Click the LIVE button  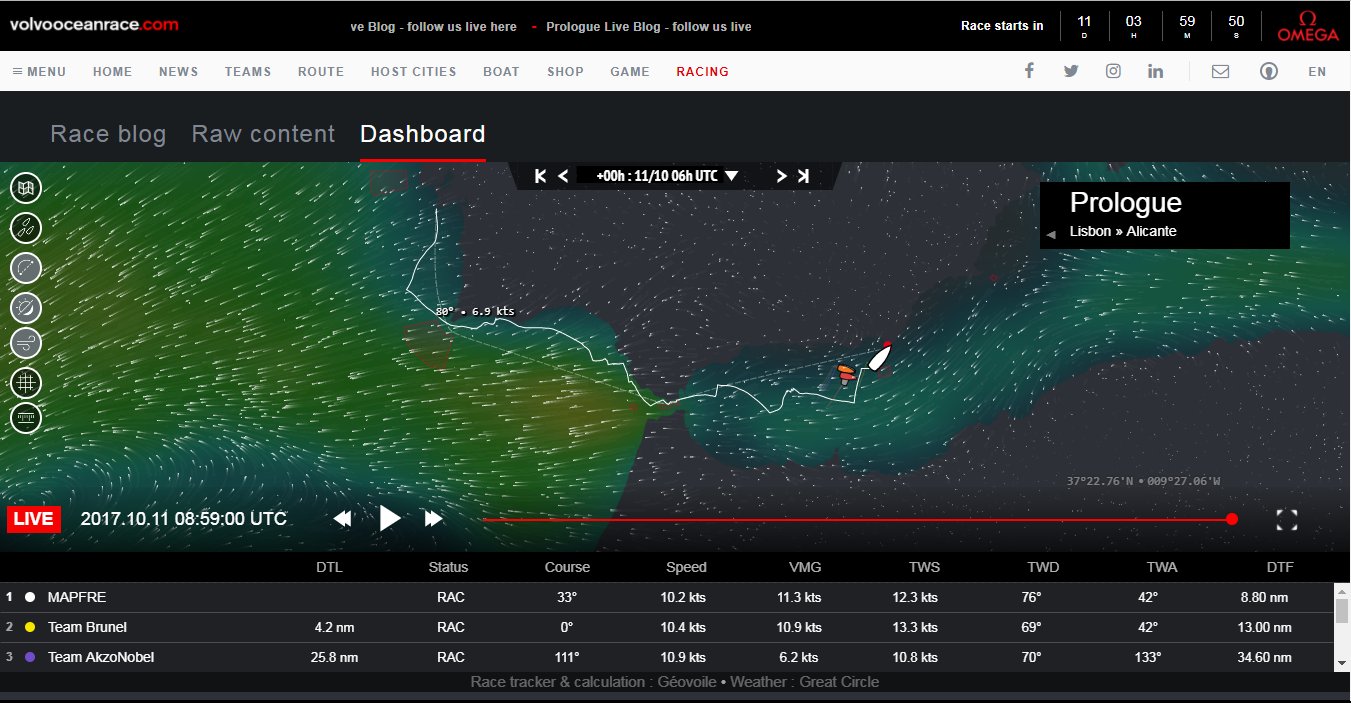pos(34,519)
